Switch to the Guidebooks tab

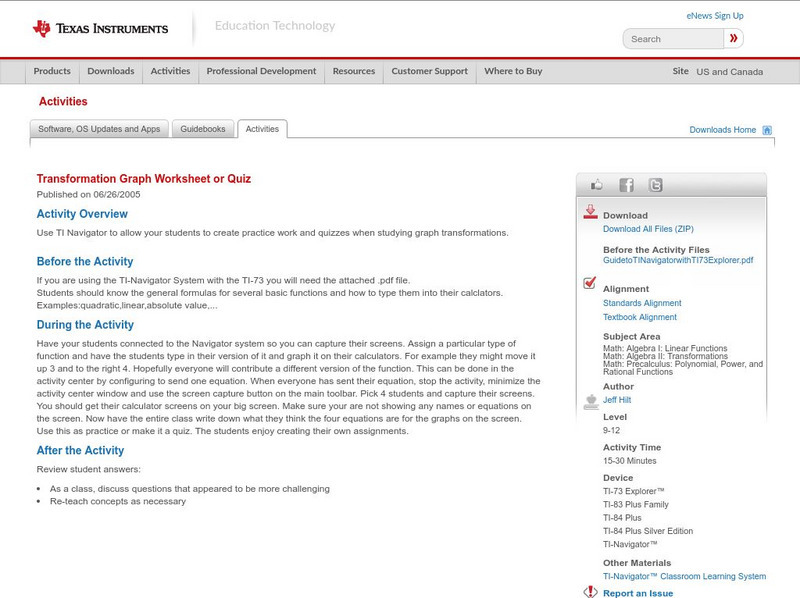tap(203, 129)
